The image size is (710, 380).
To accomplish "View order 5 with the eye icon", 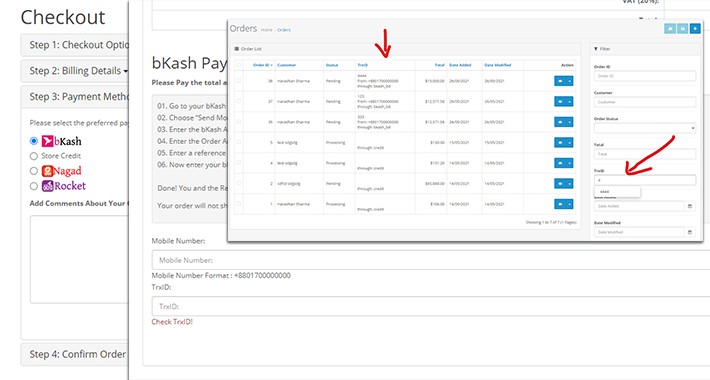I will point(560,142).
